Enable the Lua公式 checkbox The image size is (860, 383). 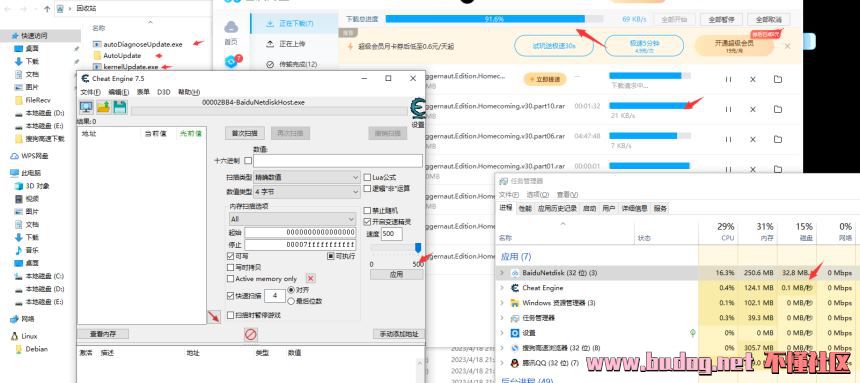367,177
